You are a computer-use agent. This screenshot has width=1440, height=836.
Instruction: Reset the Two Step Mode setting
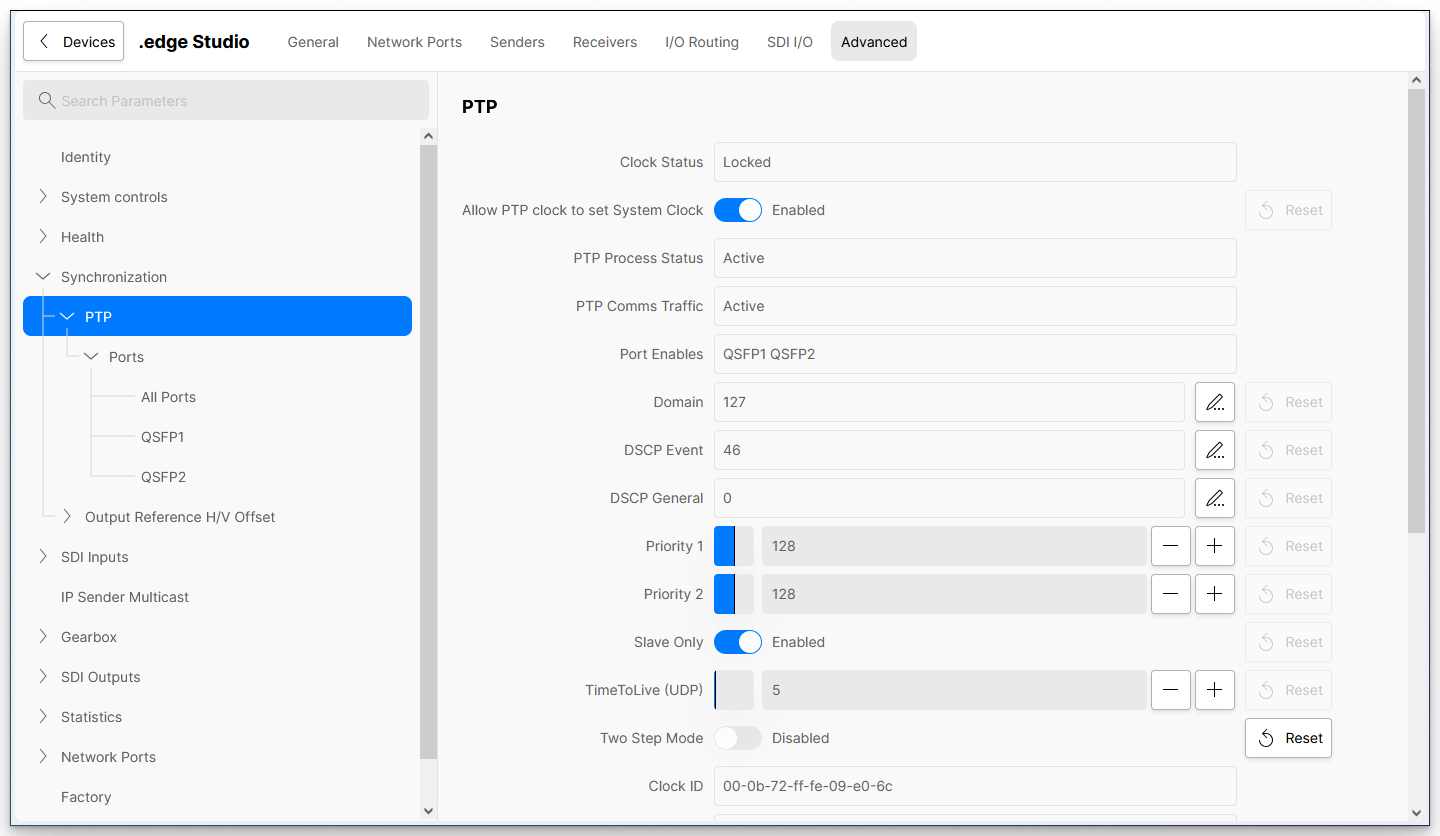pos(1288,738)
